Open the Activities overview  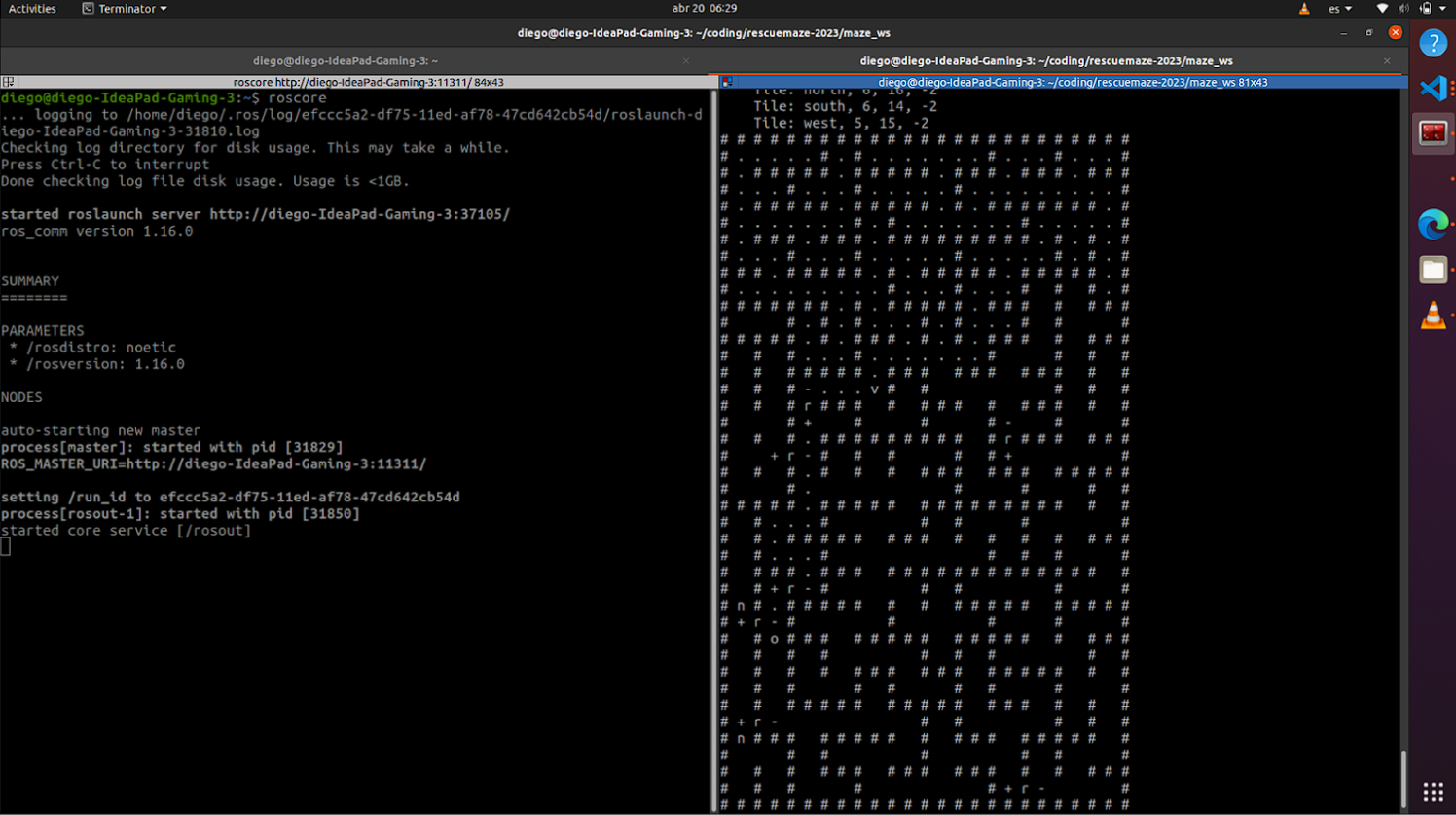point(32,9)
